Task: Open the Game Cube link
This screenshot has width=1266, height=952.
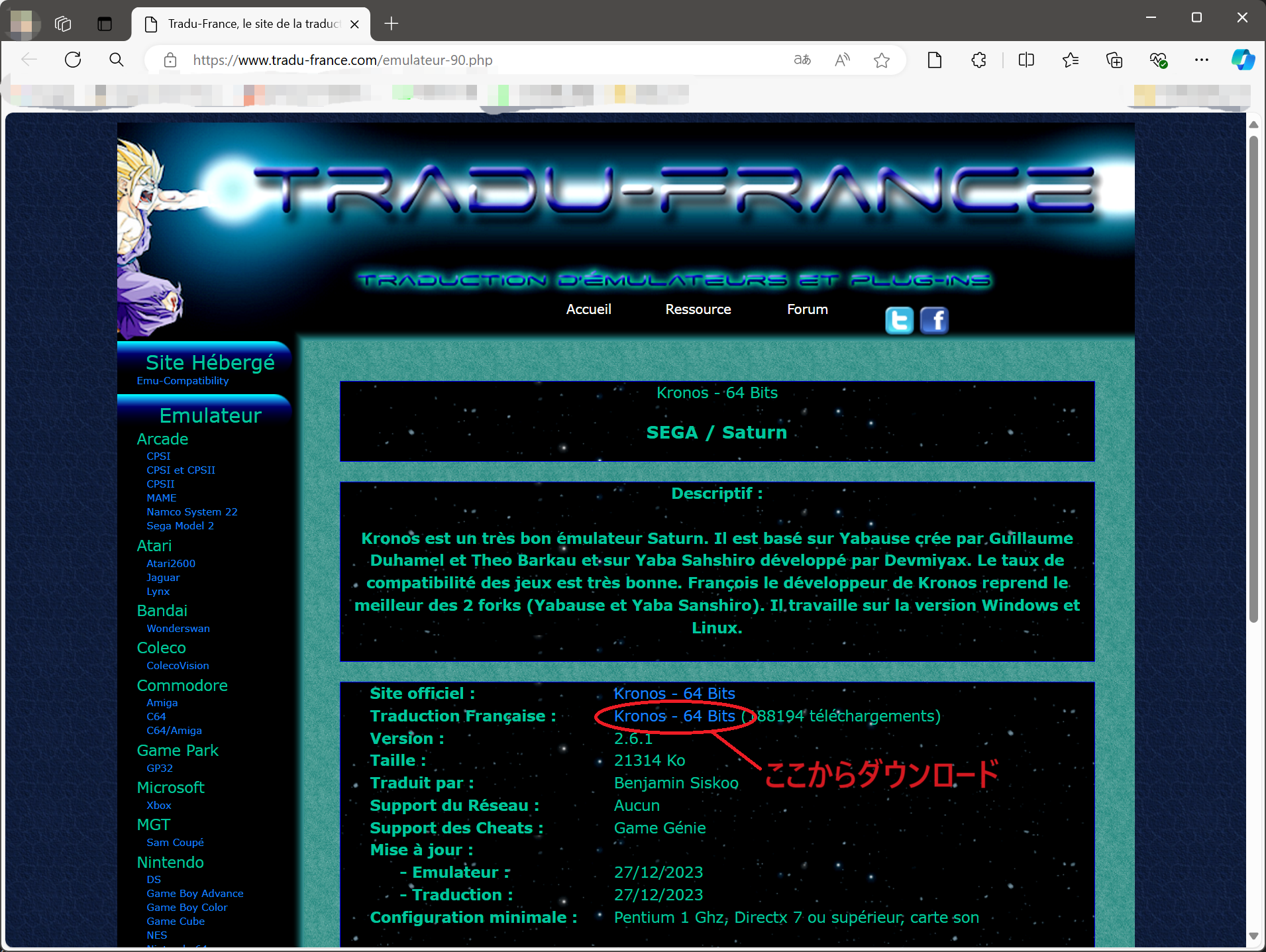Action: pyautogui.click(x=176, y=922)
